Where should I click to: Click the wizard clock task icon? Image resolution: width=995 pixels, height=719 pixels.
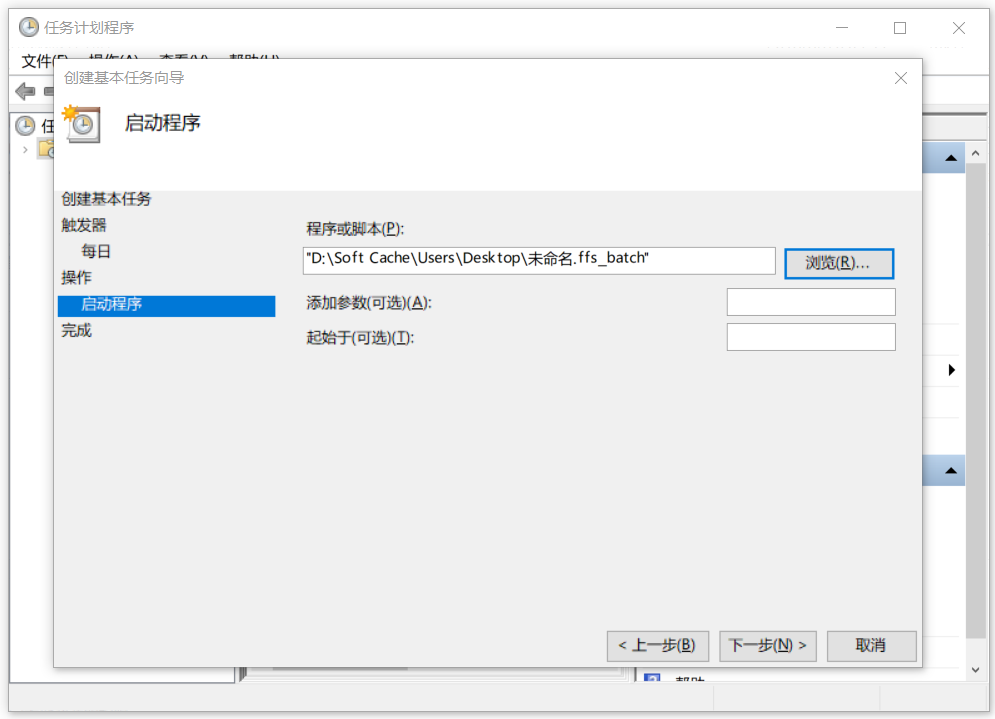pos(81,124)
